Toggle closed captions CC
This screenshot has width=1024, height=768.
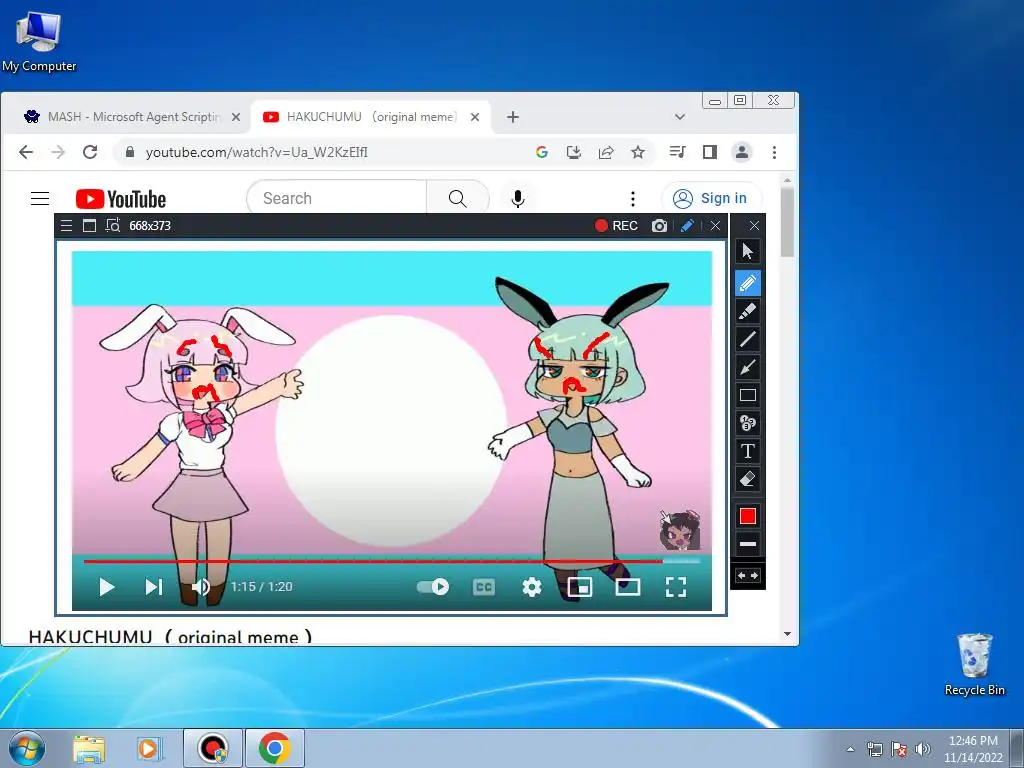tap(483, 586)
